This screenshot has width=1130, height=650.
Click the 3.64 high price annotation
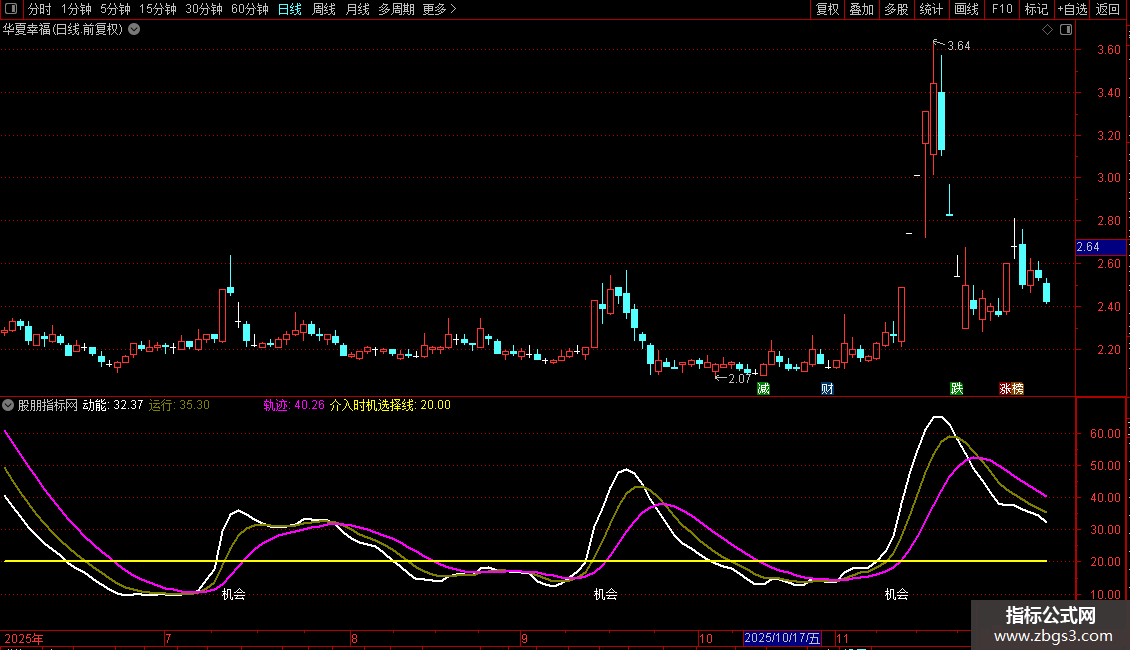(x=958, y=46)
